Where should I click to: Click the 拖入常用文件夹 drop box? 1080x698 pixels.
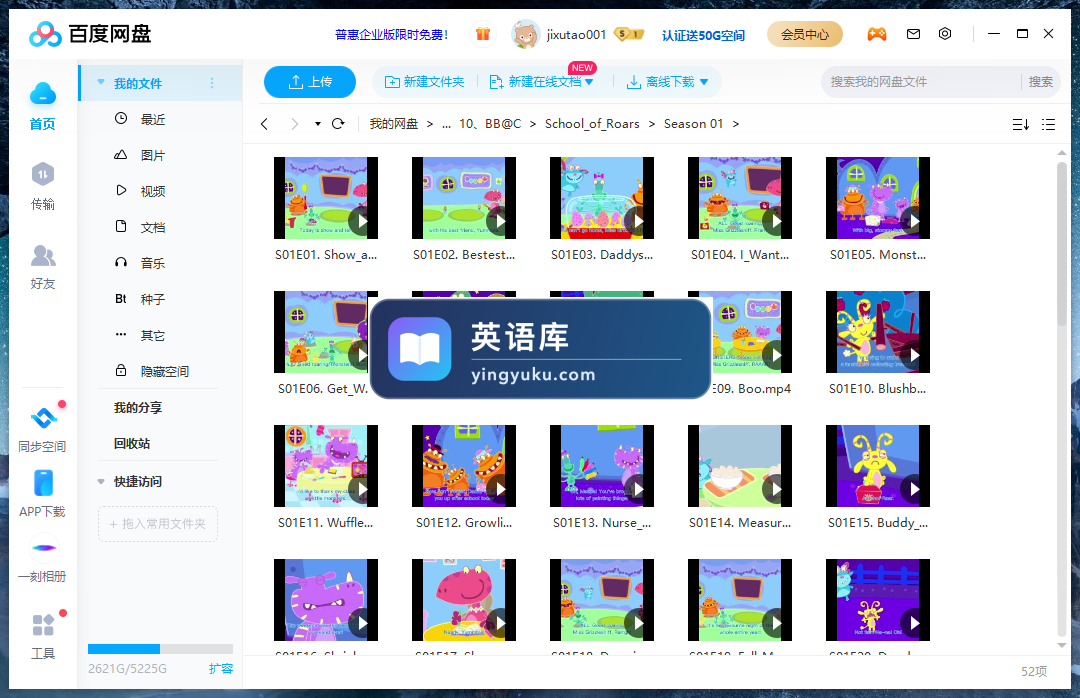click(158, 524)
